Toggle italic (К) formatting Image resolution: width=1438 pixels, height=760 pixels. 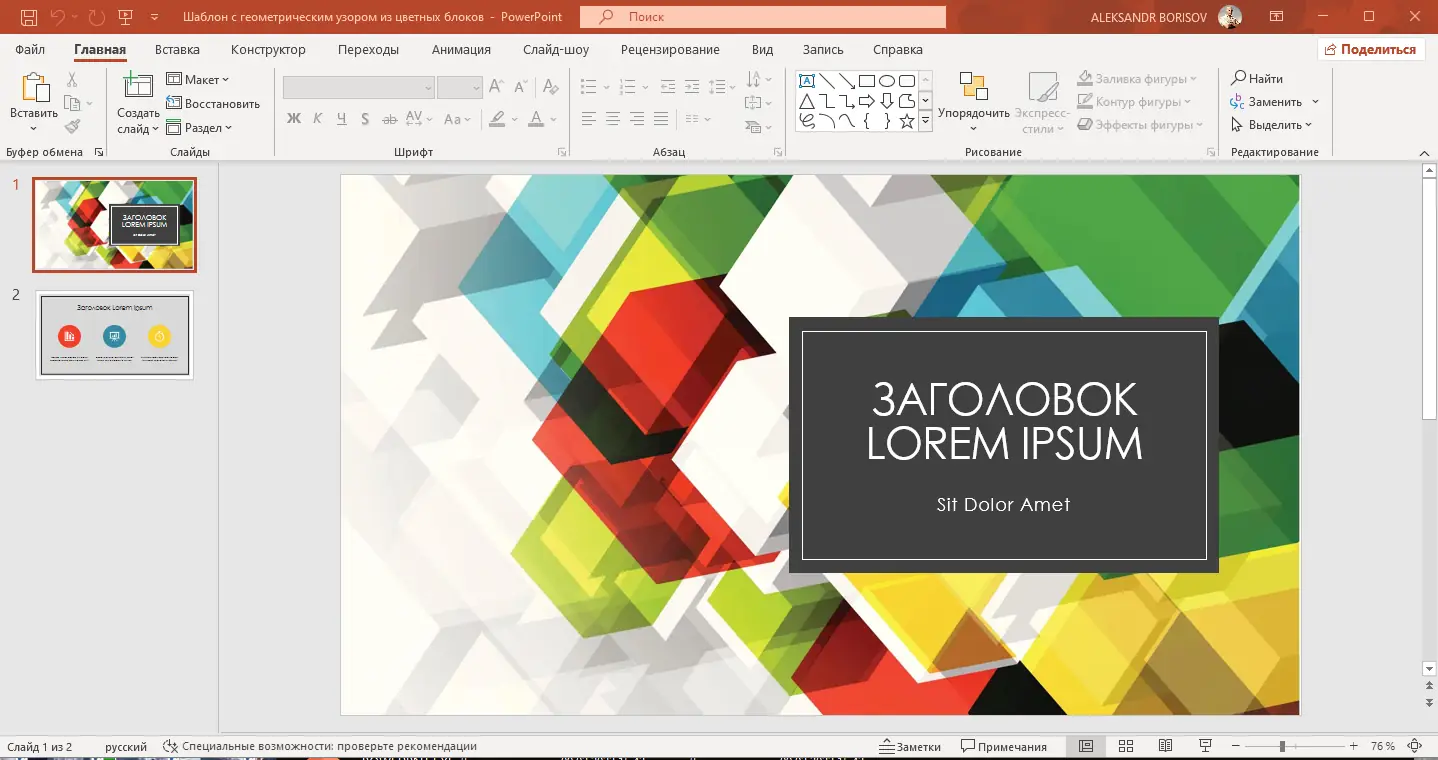point(318,119)
